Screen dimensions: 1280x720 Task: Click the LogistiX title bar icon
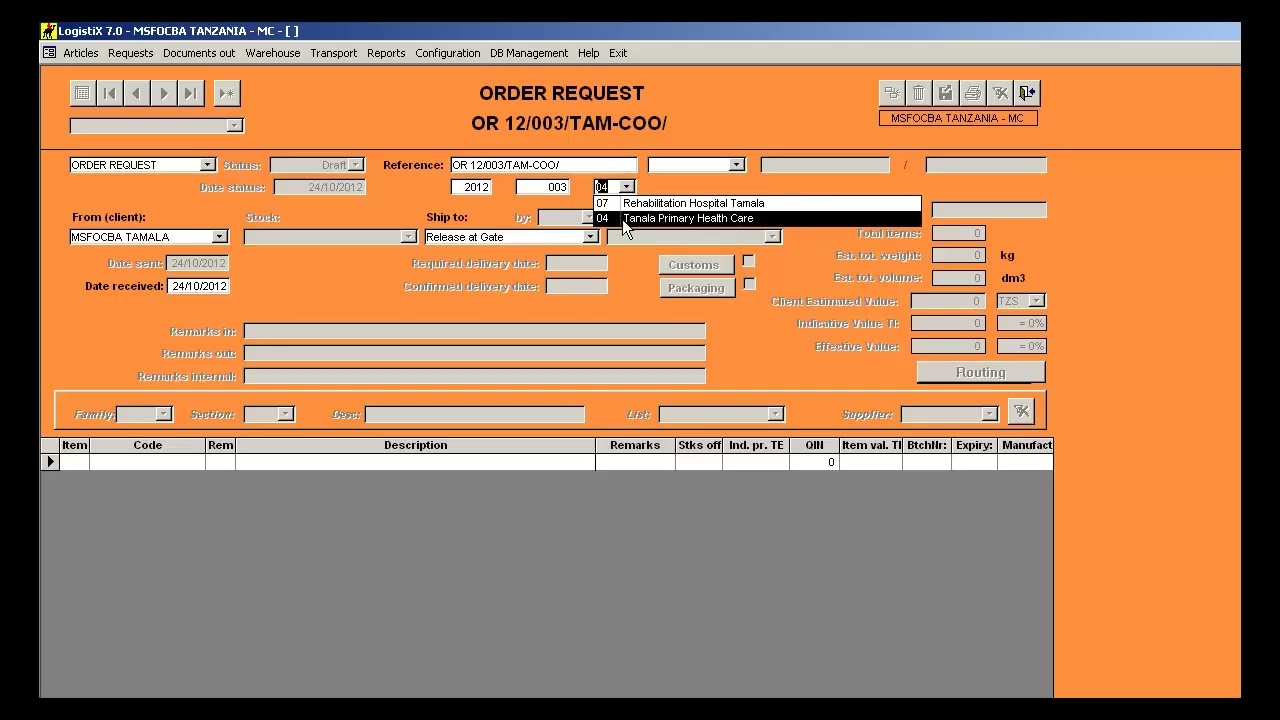48,31
